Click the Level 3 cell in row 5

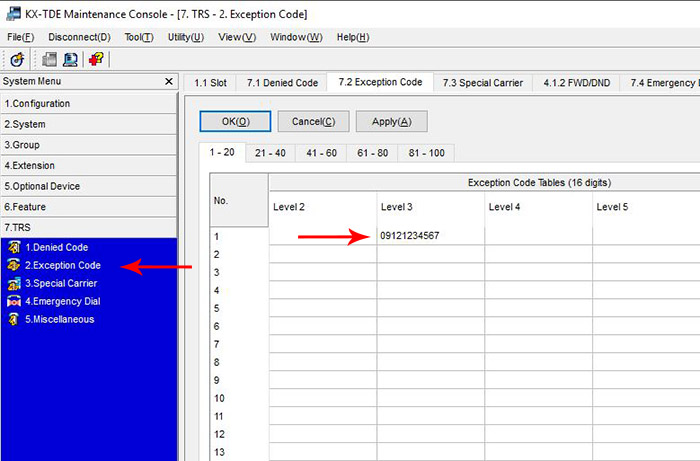[431, 308]
